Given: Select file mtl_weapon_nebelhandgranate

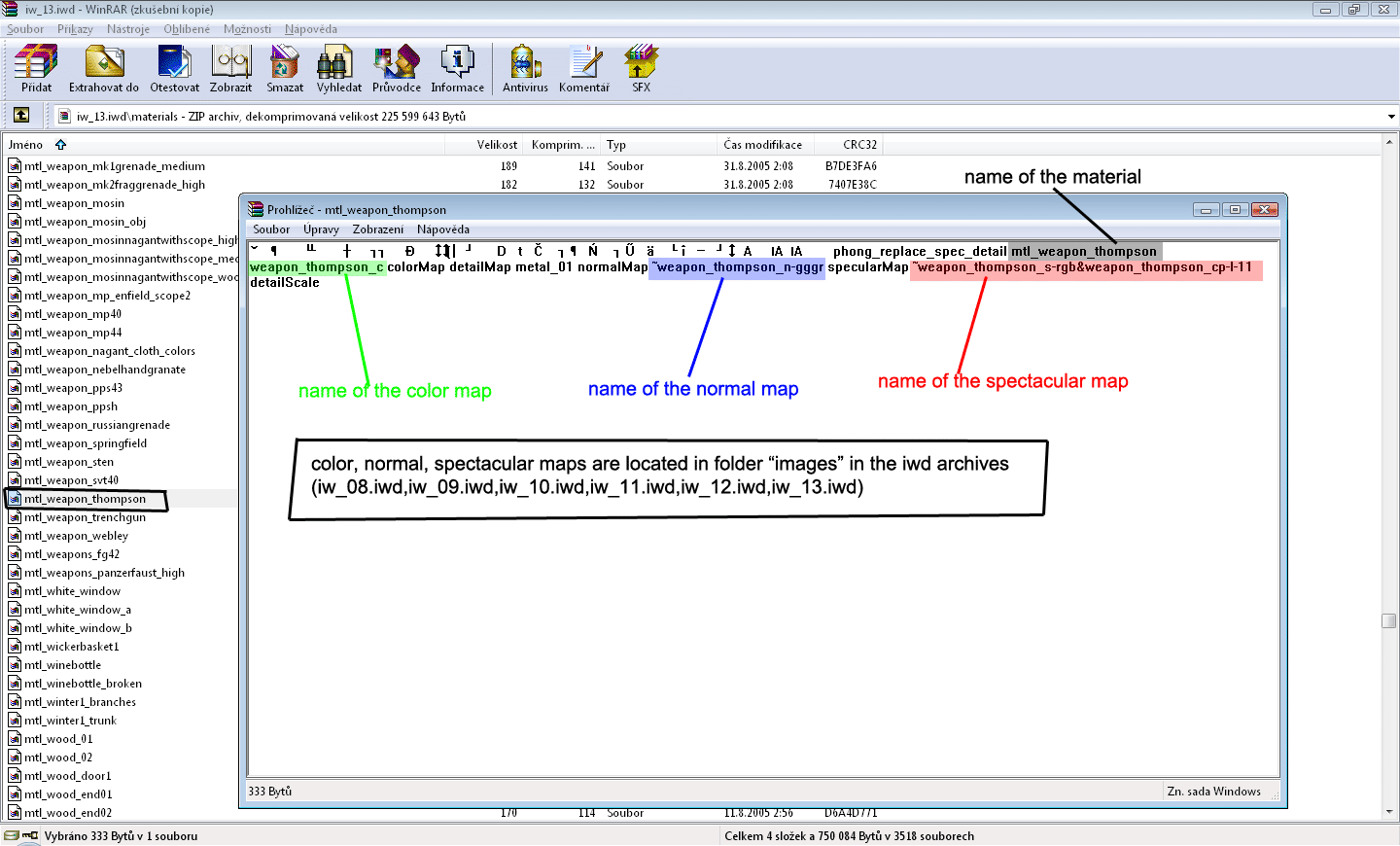Looking at the screenshot, I should point(105,370).
